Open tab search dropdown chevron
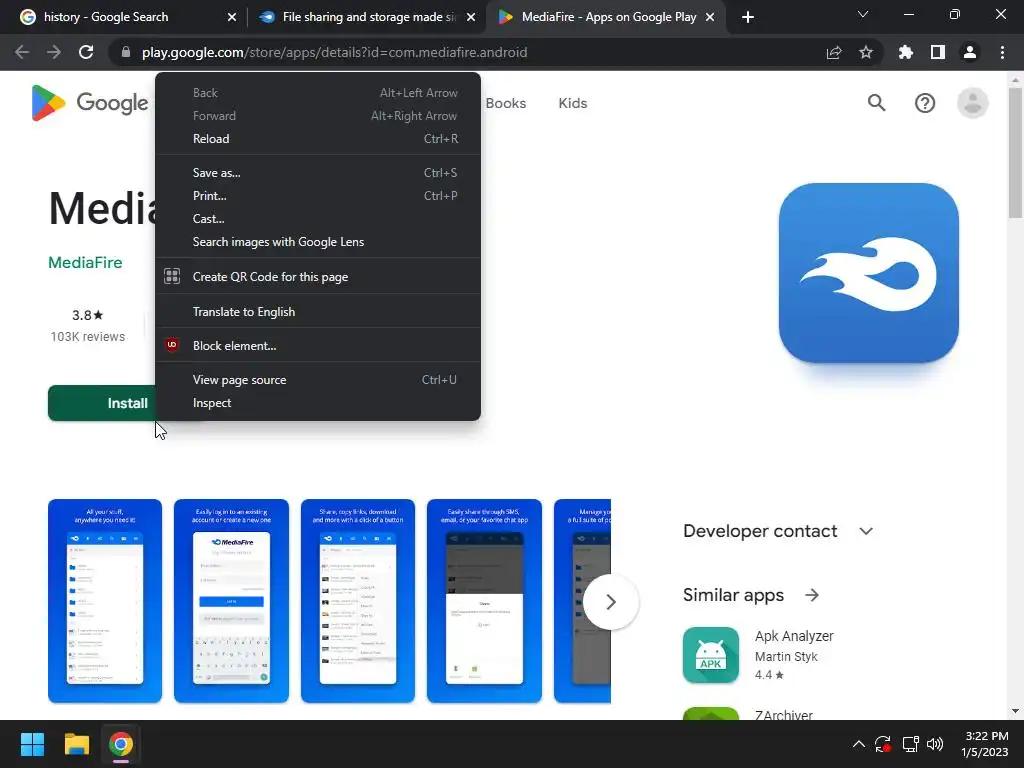The image size is (1024, 768). (x=863, y=14)
